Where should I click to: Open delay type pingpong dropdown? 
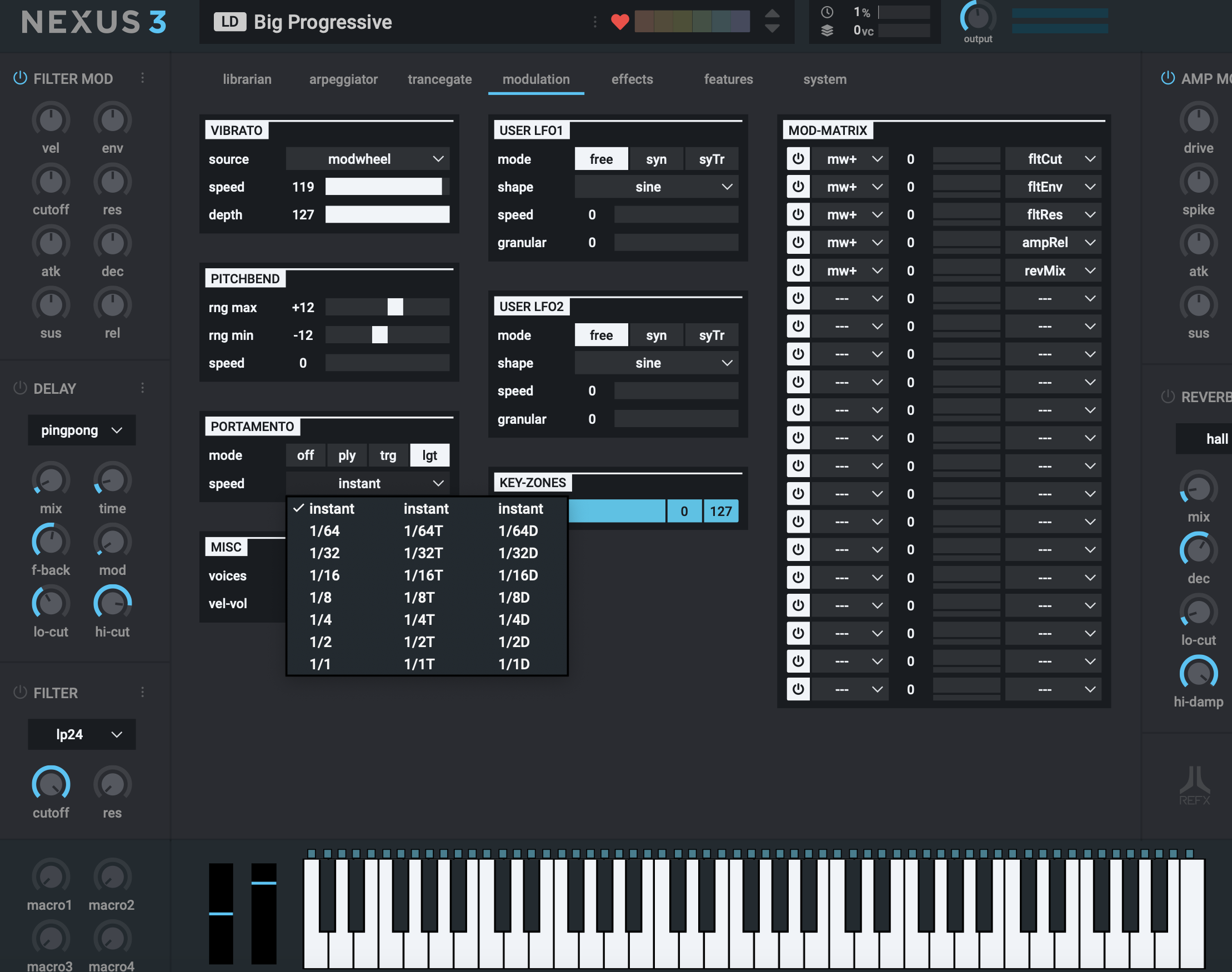click(82, 430)
